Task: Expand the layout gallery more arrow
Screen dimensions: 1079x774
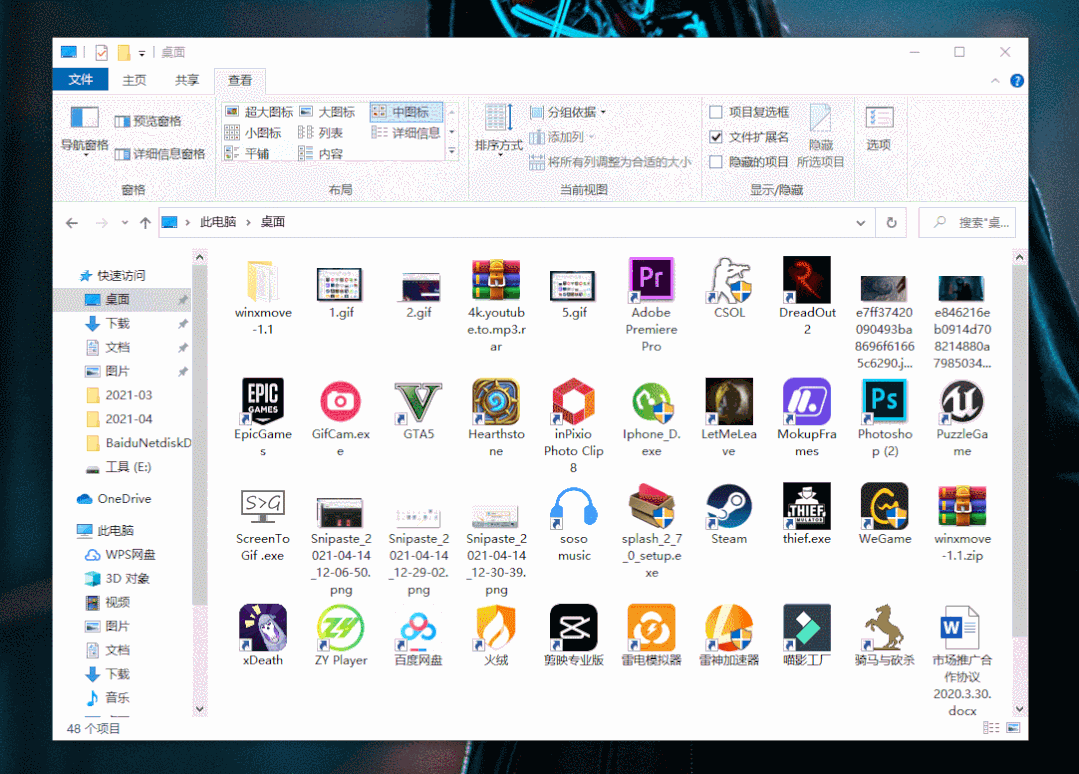Action: tap(452, 151)
